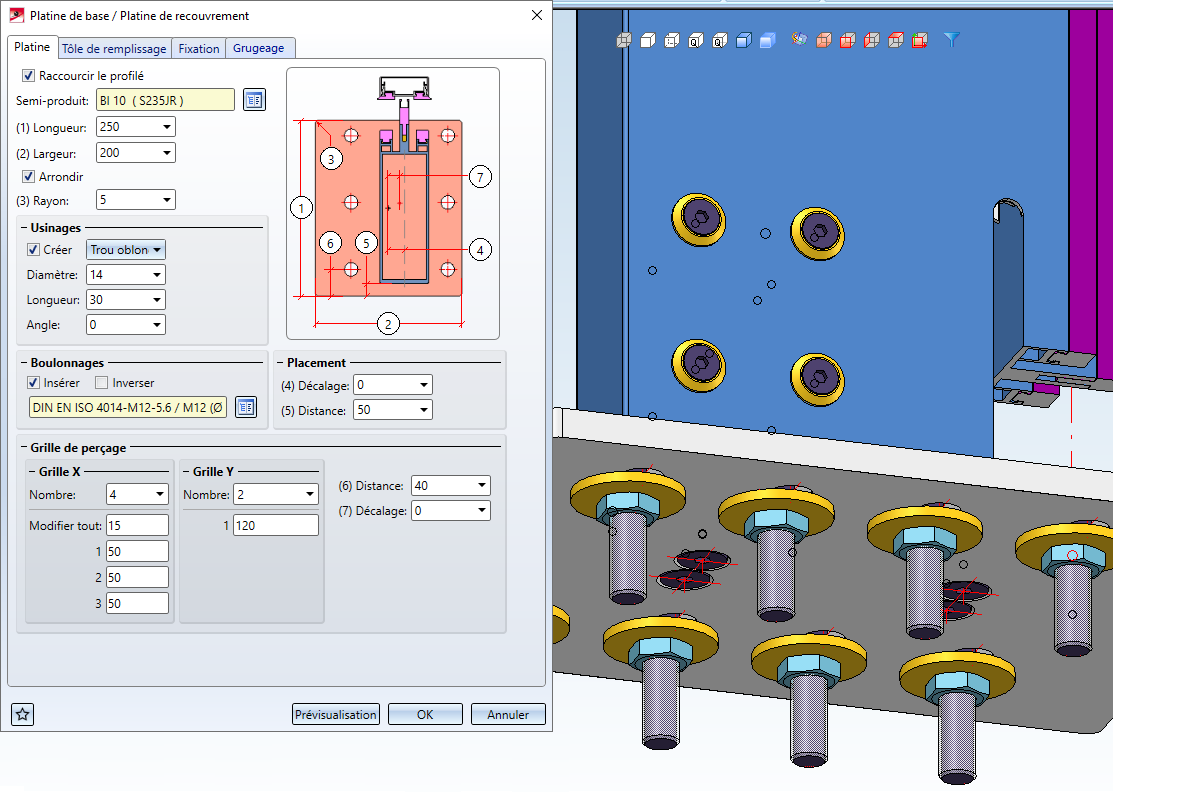Select the wireframe cube view icon

623,41
